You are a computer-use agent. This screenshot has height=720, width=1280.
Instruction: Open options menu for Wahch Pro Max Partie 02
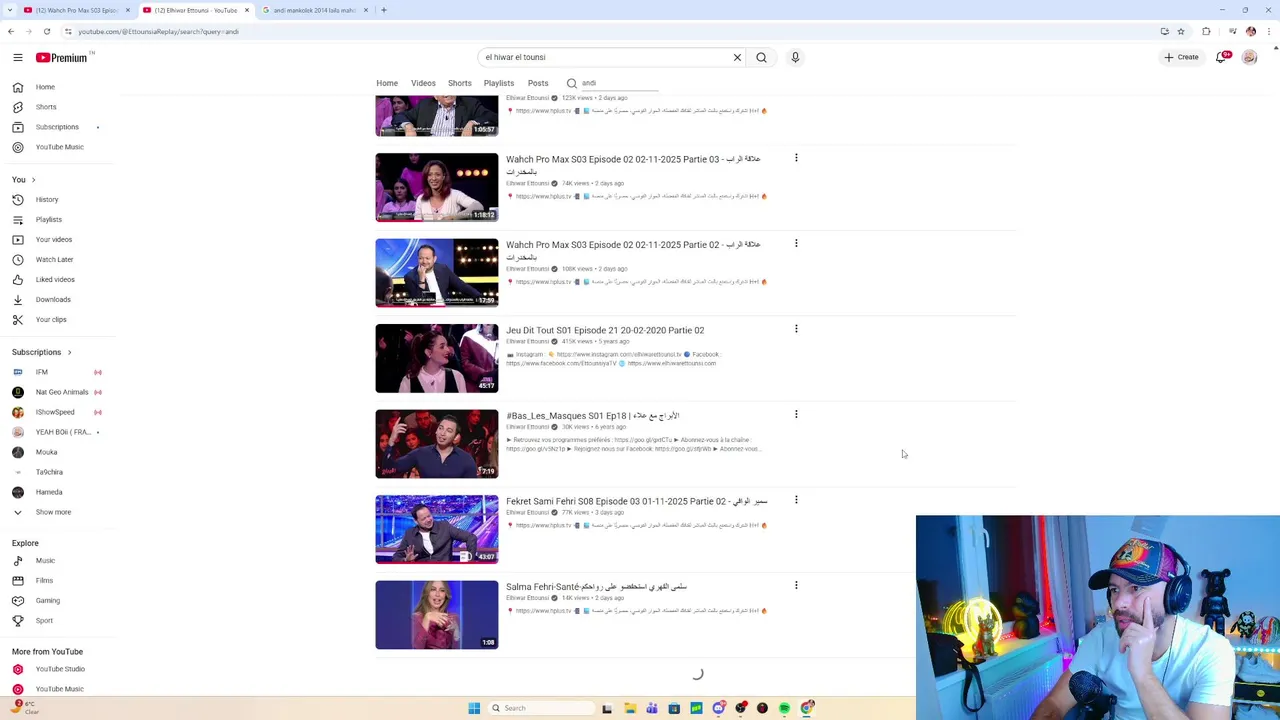796,243
